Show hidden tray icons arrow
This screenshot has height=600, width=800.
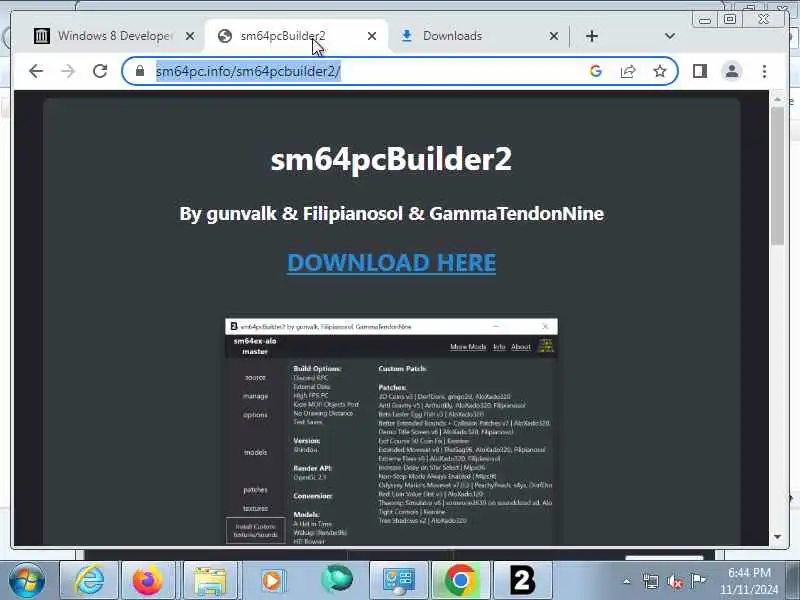[627, 581]
